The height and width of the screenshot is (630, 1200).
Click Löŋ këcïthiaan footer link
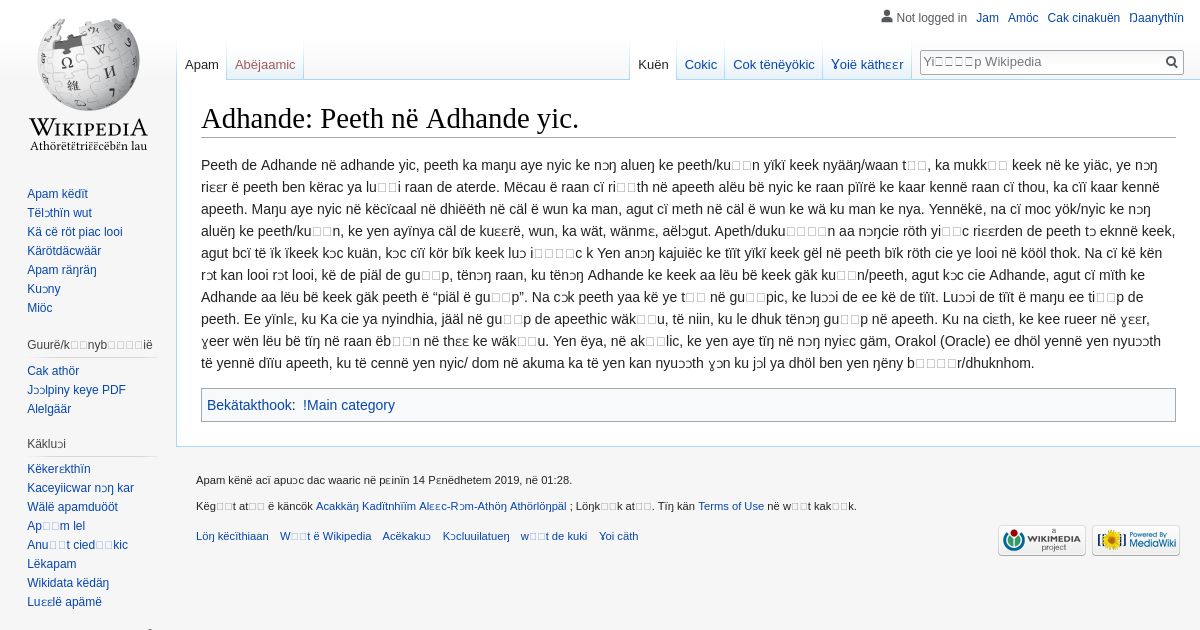(232, 536)
